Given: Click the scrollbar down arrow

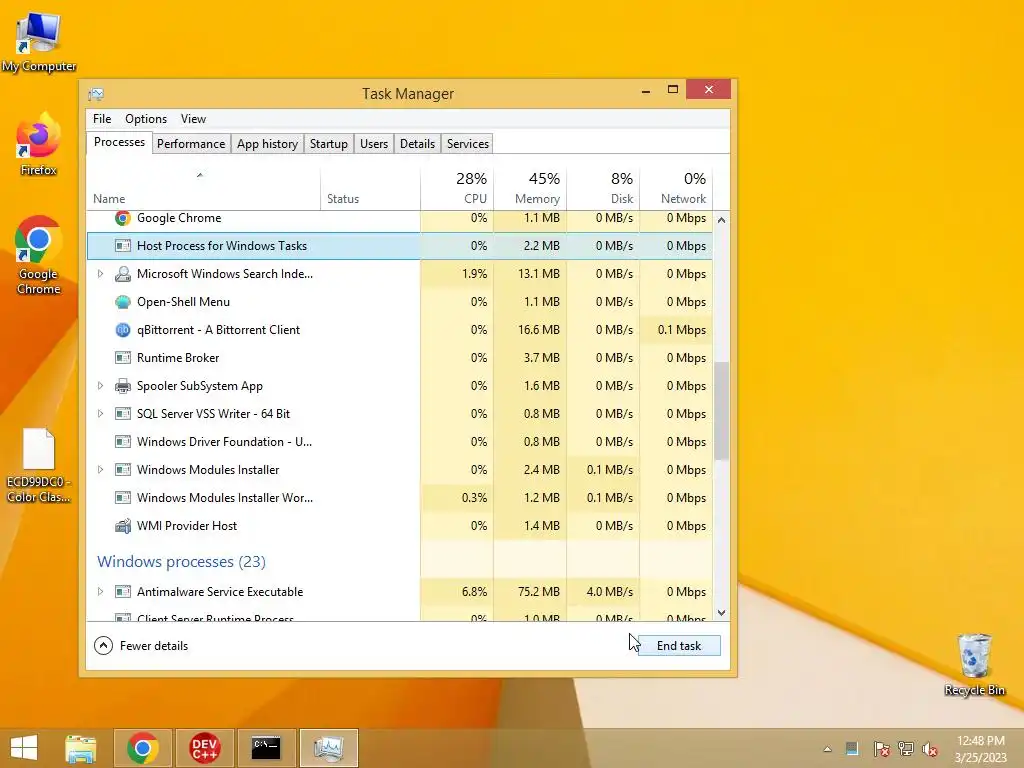Looking at the screenshot, I should (721, 613).
